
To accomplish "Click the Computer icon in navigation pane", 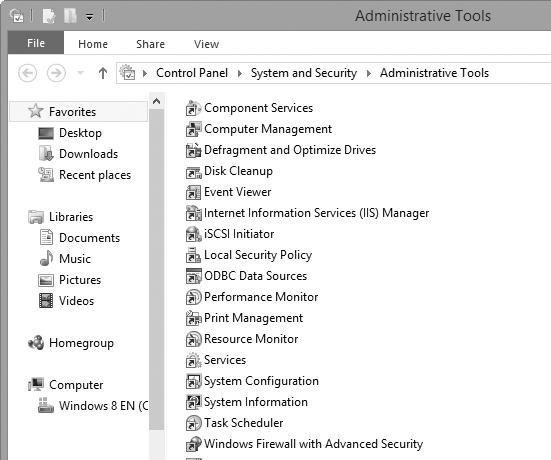I will 36,384.
